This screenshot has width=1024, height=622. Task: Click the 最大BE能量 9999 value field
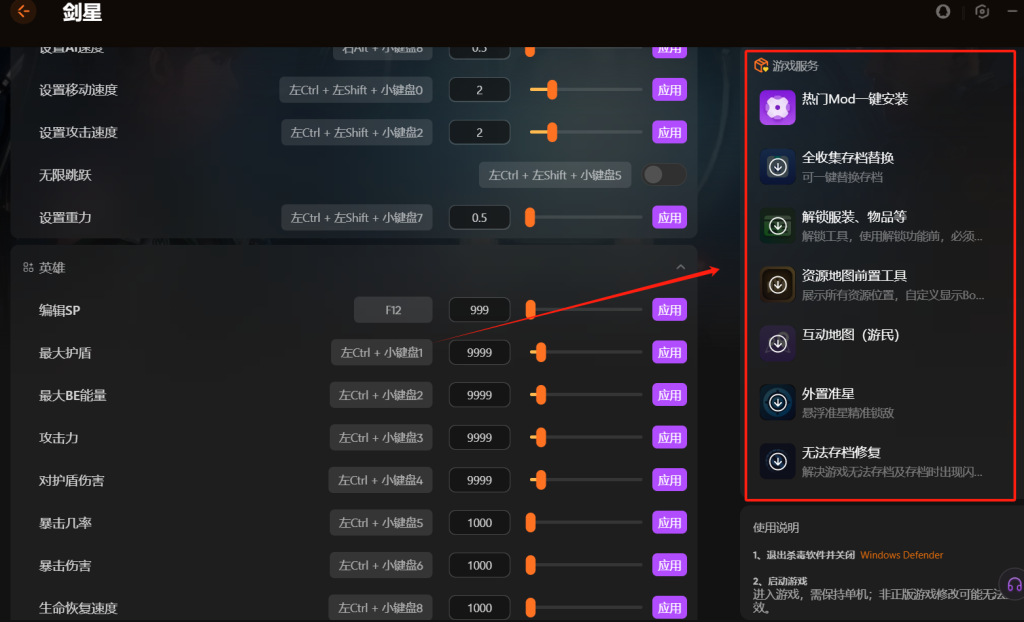coord(479,395)
